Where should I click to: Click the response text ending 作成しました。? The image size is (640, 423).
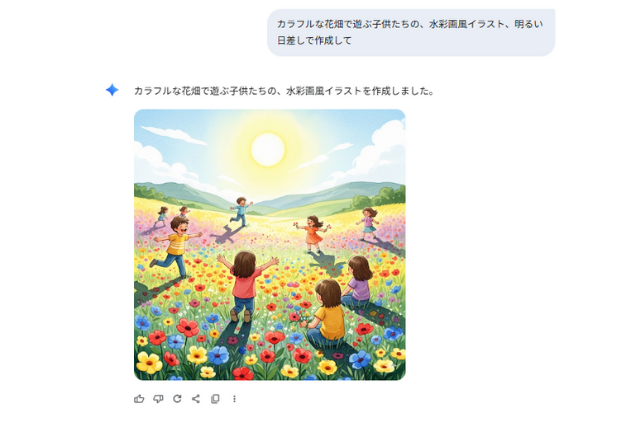[x=284, y=91]
